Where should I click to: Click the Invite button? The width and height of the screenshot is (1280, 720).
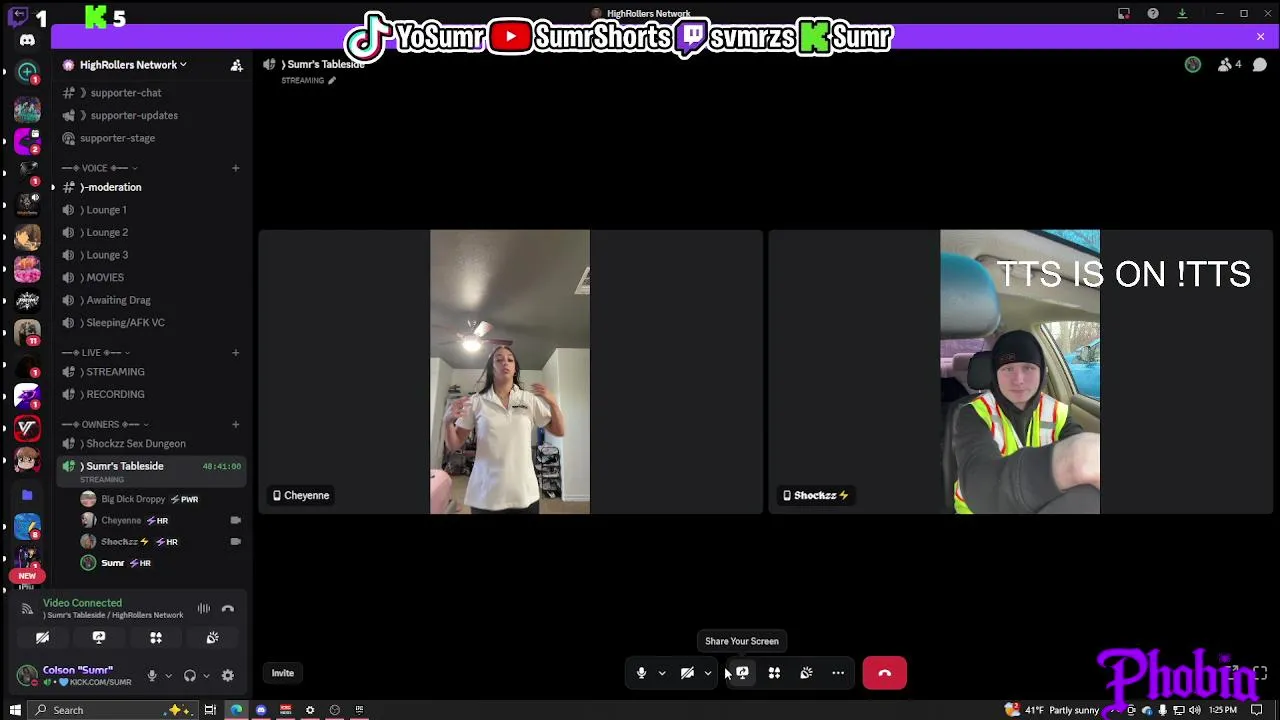coord(283,673)
